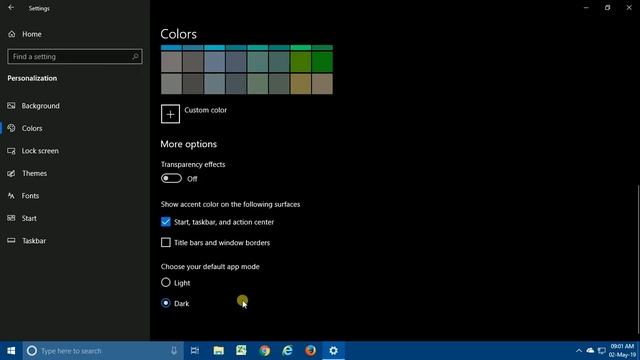Screen dimensions: 640x360
Task: Toggle Transparency effects switch
Action: pyautogui.click(x=171, y=178)
